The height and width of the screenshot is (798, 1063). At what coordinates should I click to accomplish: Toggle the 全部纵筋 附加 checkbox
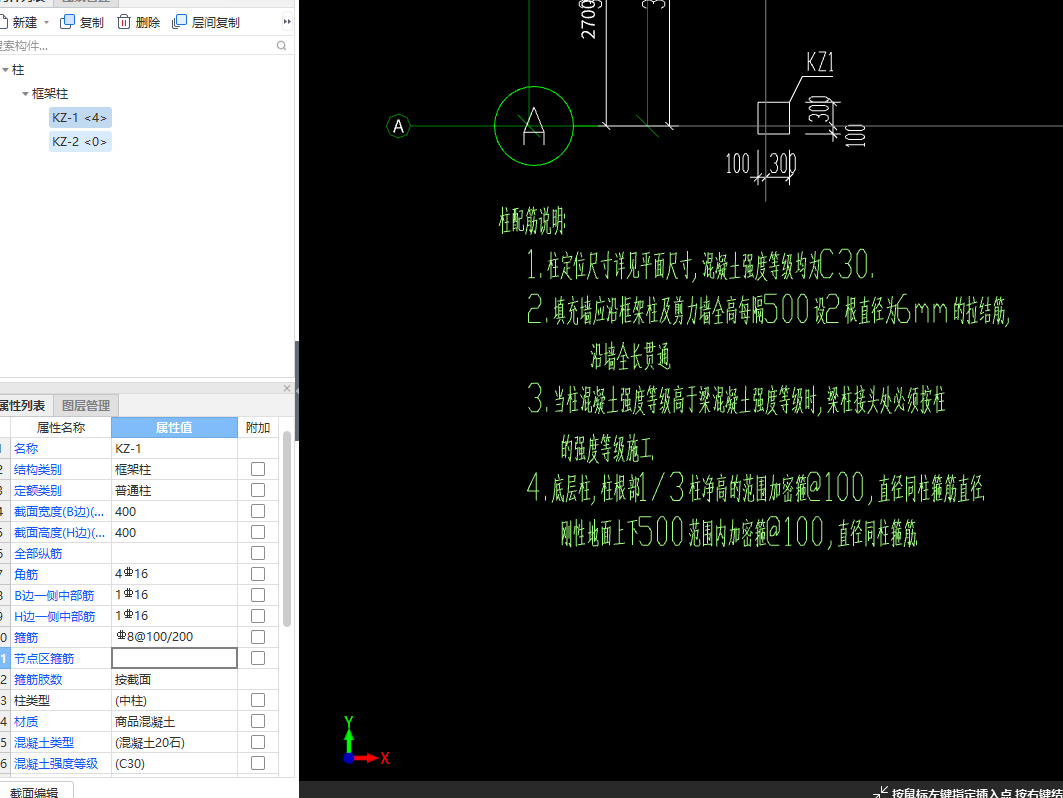(258, 553)
